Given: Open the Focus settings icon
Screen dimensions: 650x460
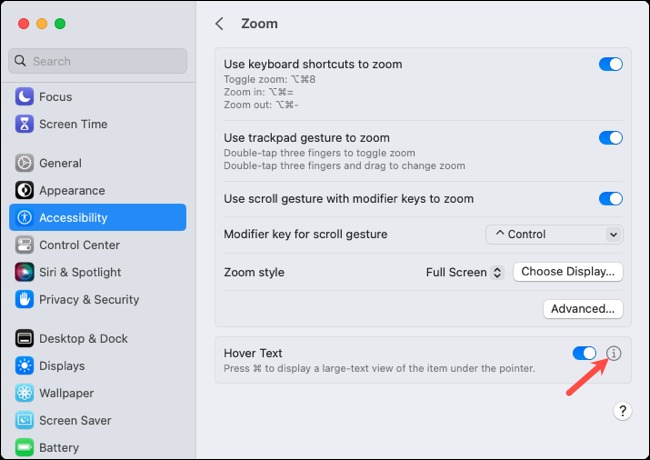Looking at the screenshot, I should tap(24, 97).
